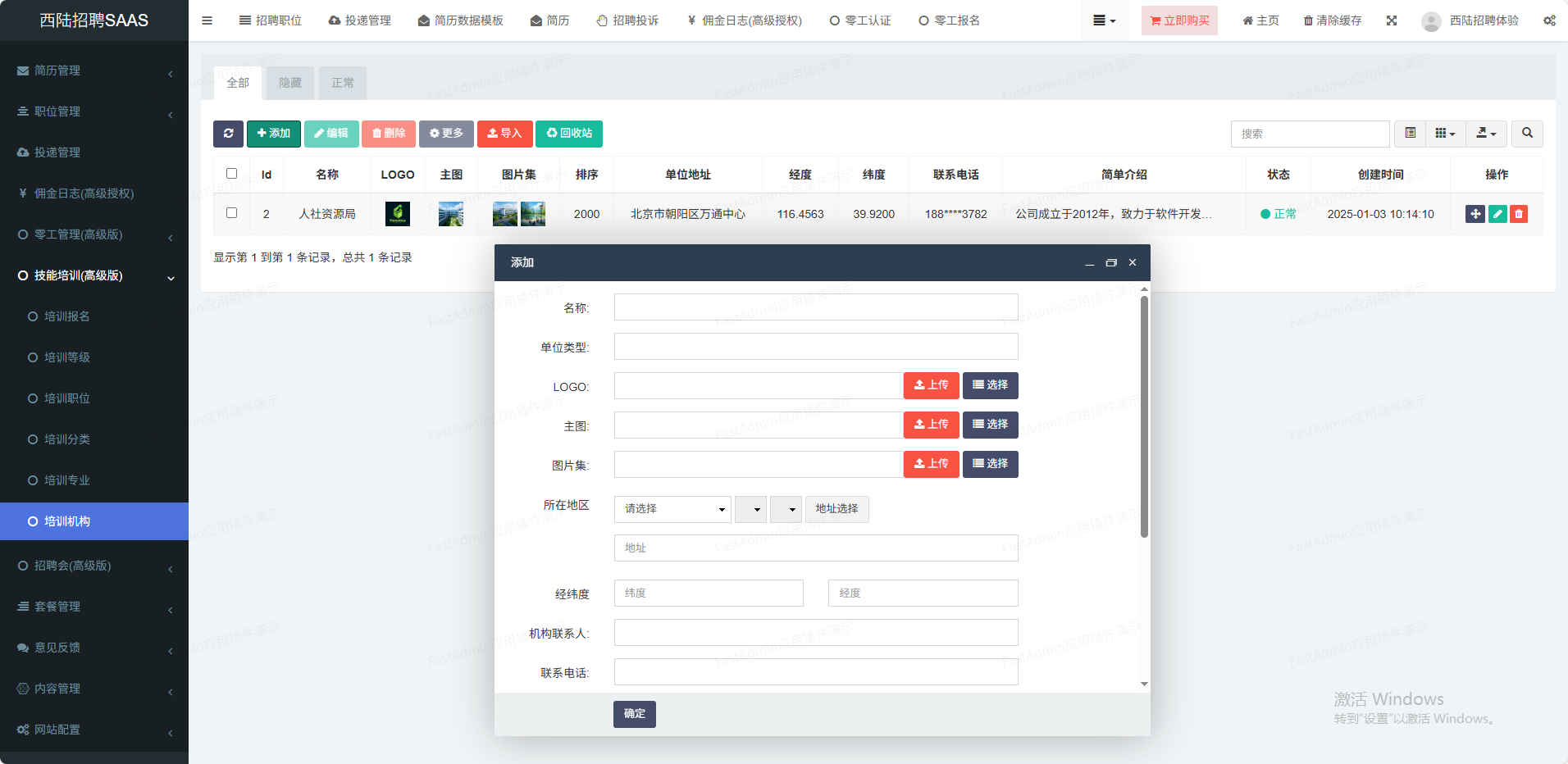Open 培训报名 in the sidebar
This screenshot has width=1568, height=764.
(x=67, y=316)
